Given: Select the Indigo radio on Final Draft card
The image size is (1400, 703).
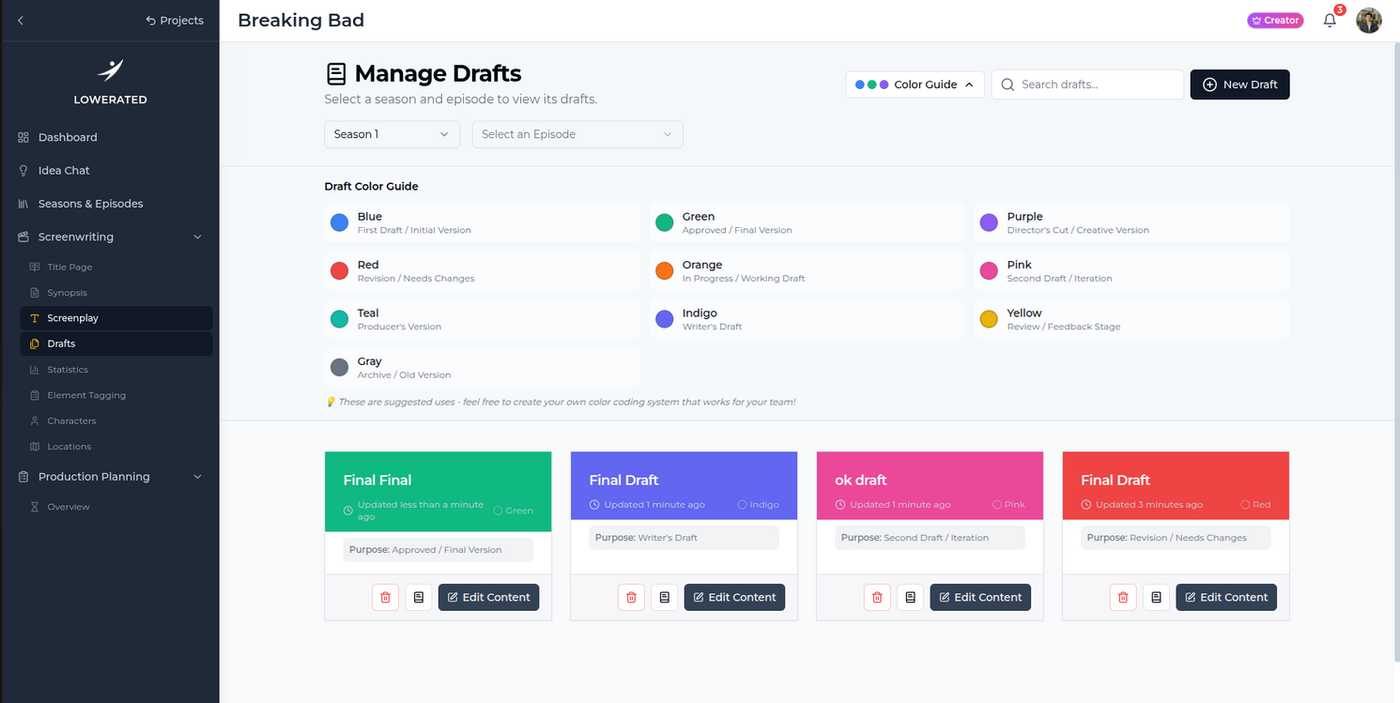Looking at the screenshot, I should 742,505.
